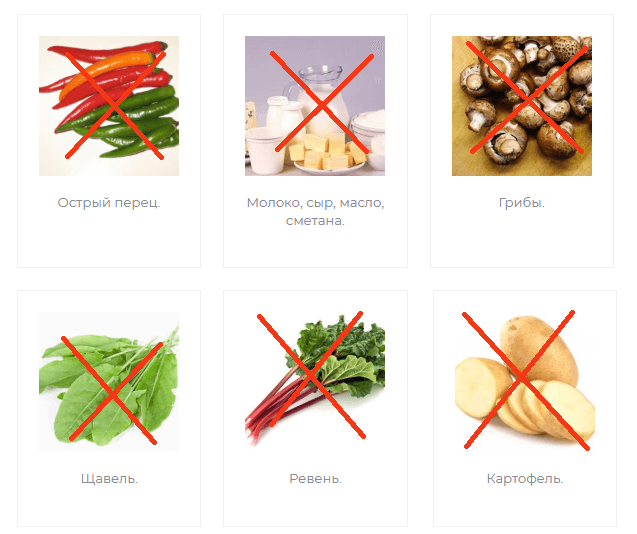Viewport: 637px width, 534px height.
Task: Click the orange pepper in peppers photo
Action: coord(106,71)
